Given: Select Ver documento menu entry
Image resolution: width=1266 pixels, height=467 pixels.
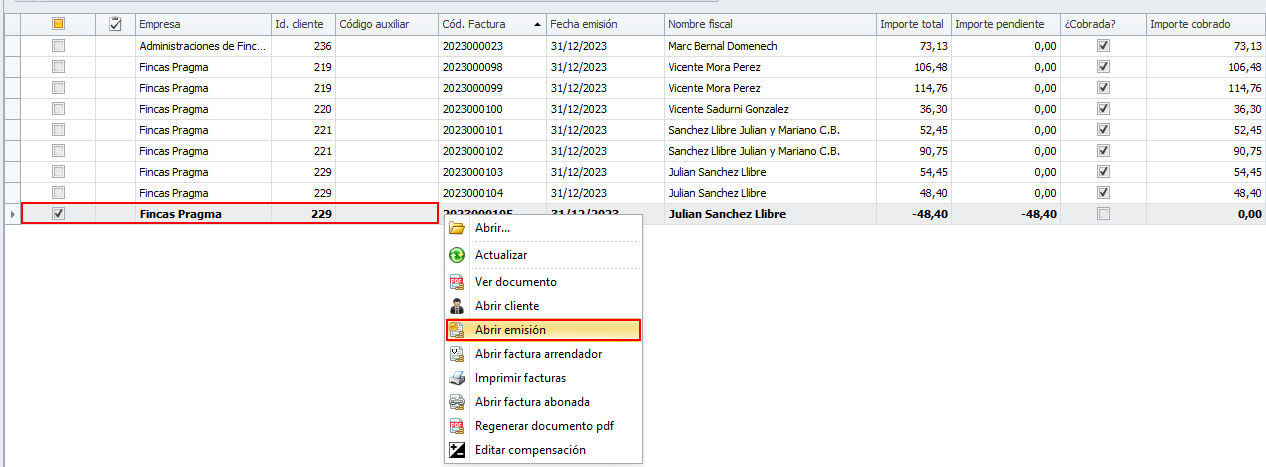Looking at the screenshot, I should point(543,282).
